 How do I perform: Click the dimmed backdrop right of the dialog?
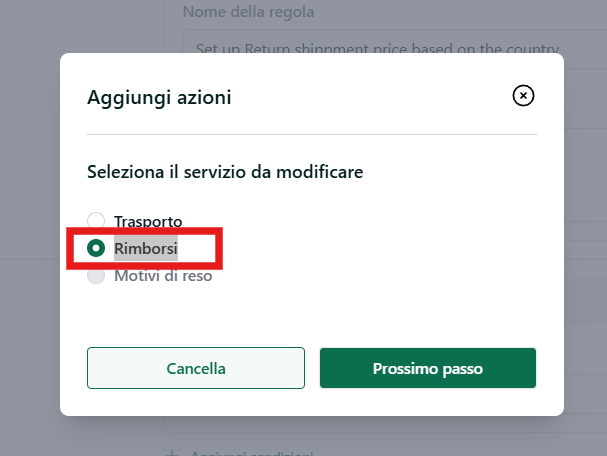pyautogui.click(x=585, y=232)
